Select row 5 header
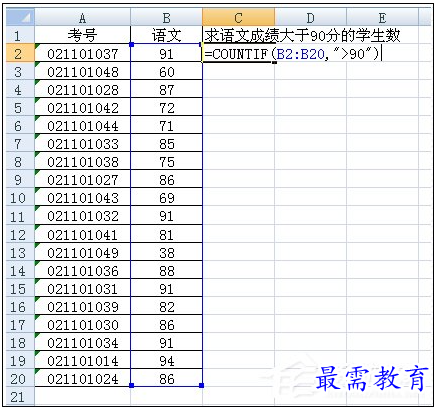This screenshot has width=437, height=410. [x=20, y=107]
